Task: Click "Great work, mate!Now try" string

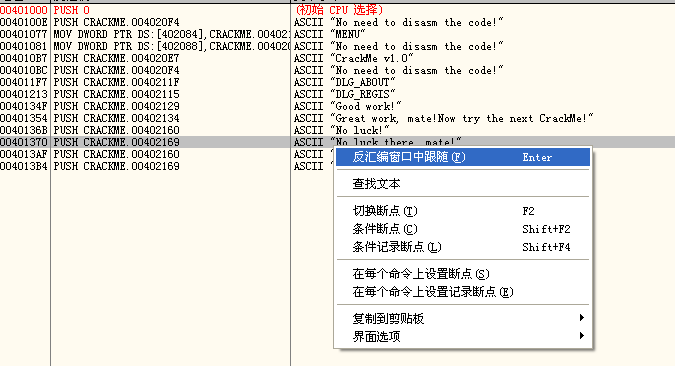Action: [462, 118]
